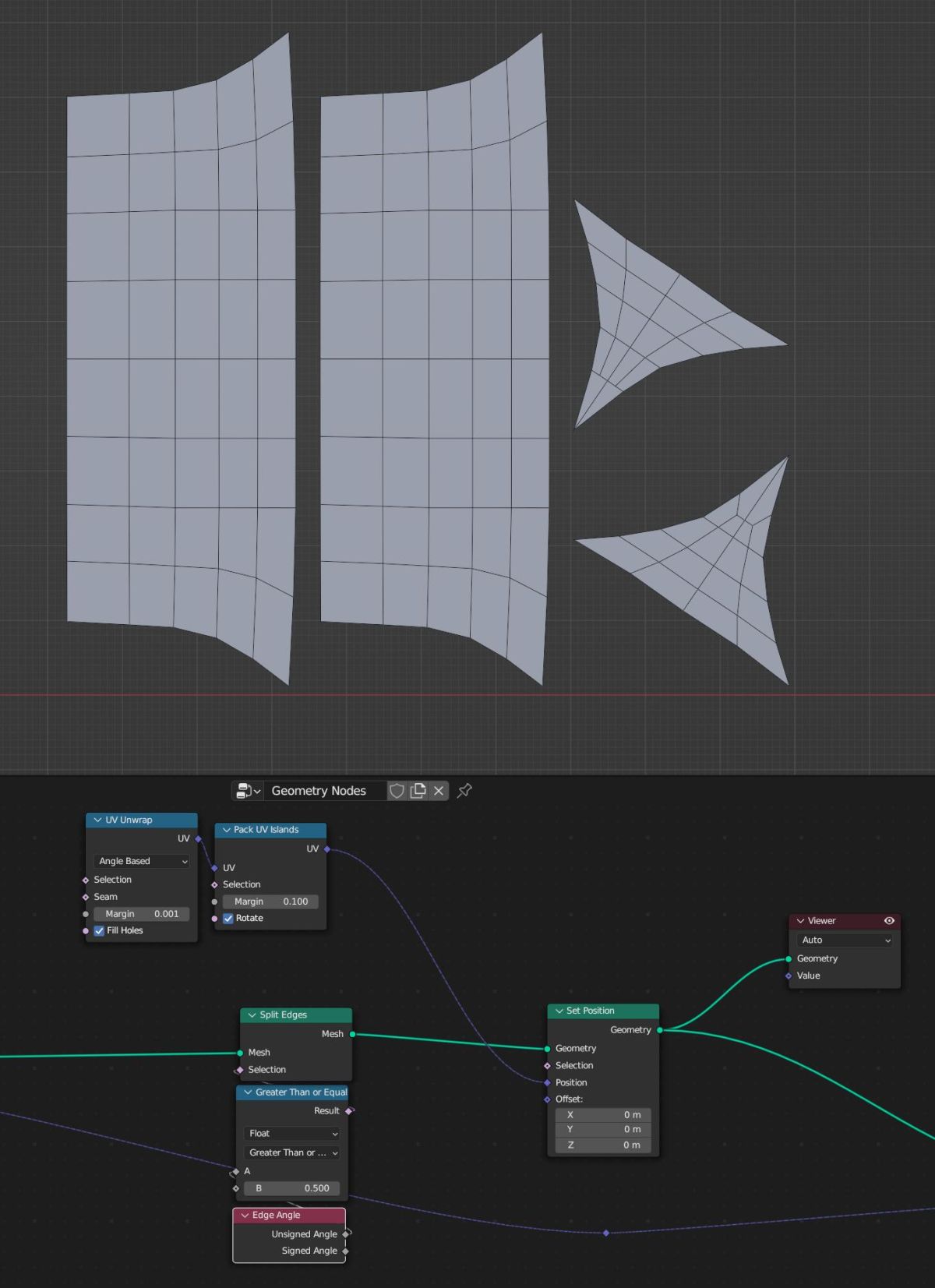935x1288 pixels.
Task: Toggle the Viewer node eye icon
Action: tap(889, 921)
